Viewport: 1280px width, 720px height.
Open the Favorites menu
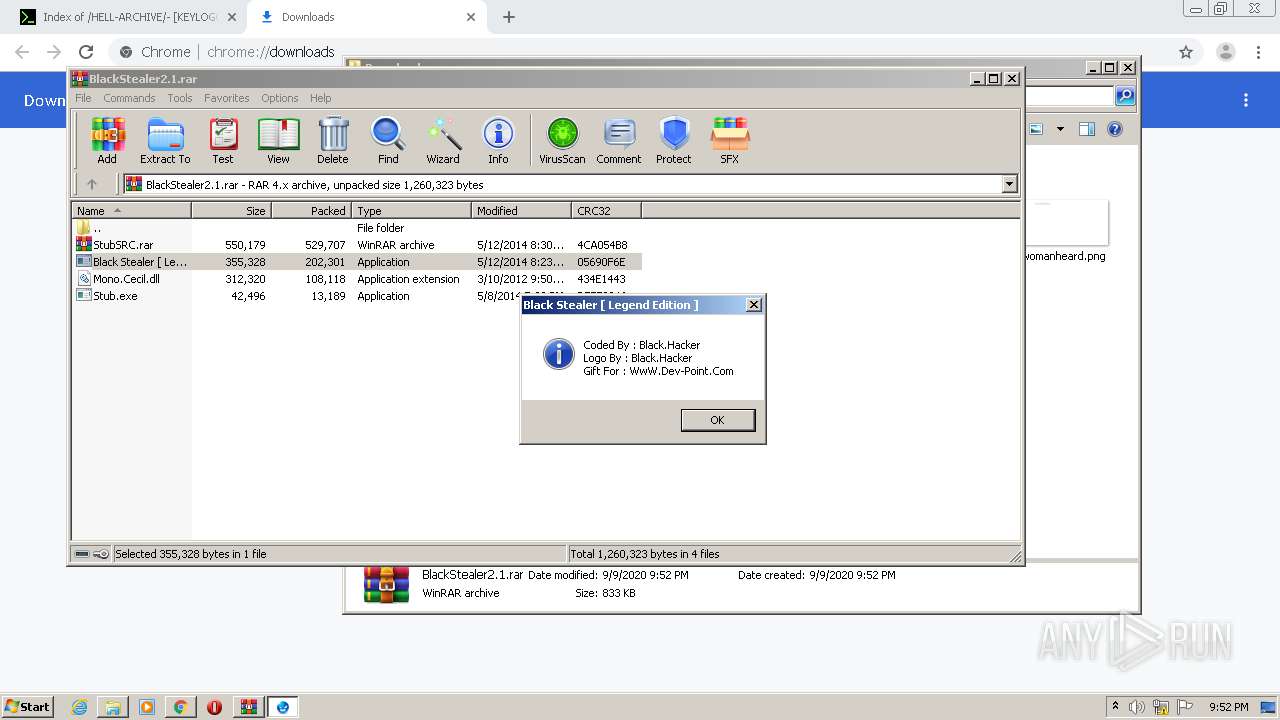[227, 98]
